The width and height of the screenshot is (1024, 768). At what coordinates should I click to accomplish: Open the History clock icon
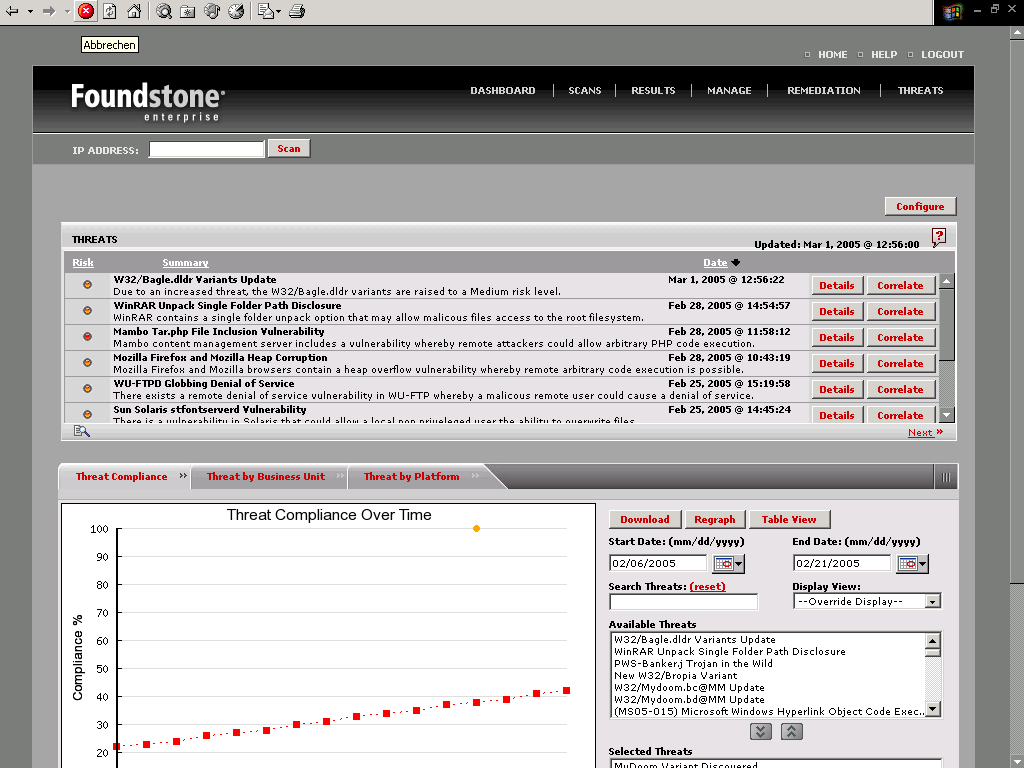click(x=236, y=11)
